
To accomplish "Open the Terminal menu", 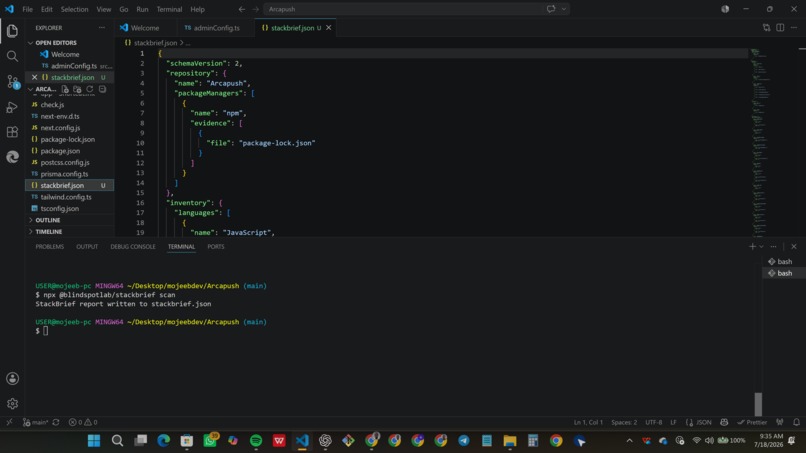I will [169, 9].
